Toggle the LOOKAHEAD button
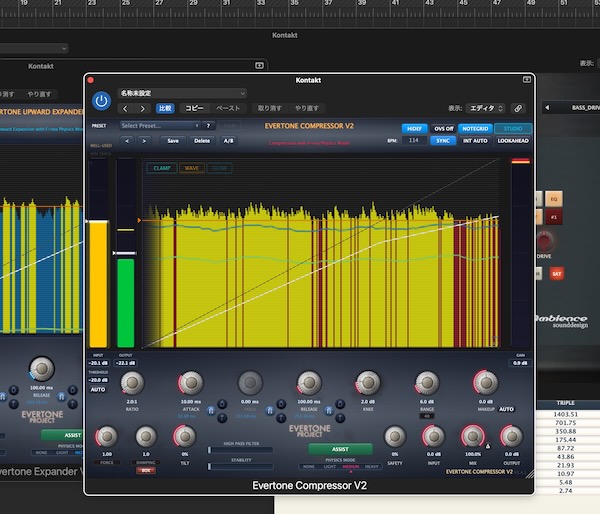 pos(513,140)
